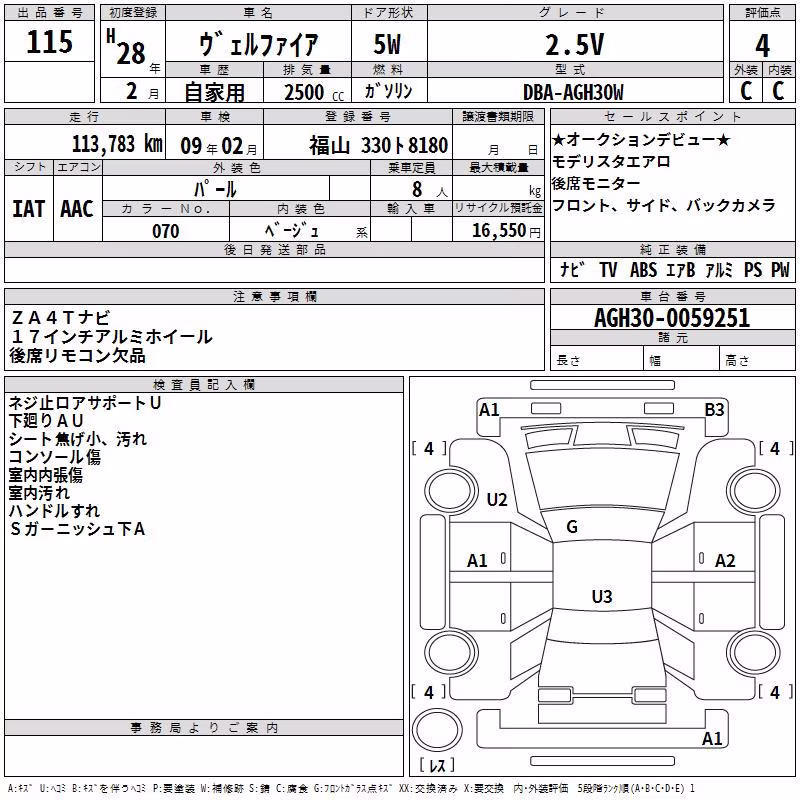Click inspector note Sガーニッシュ下A

tap(78, 529)
